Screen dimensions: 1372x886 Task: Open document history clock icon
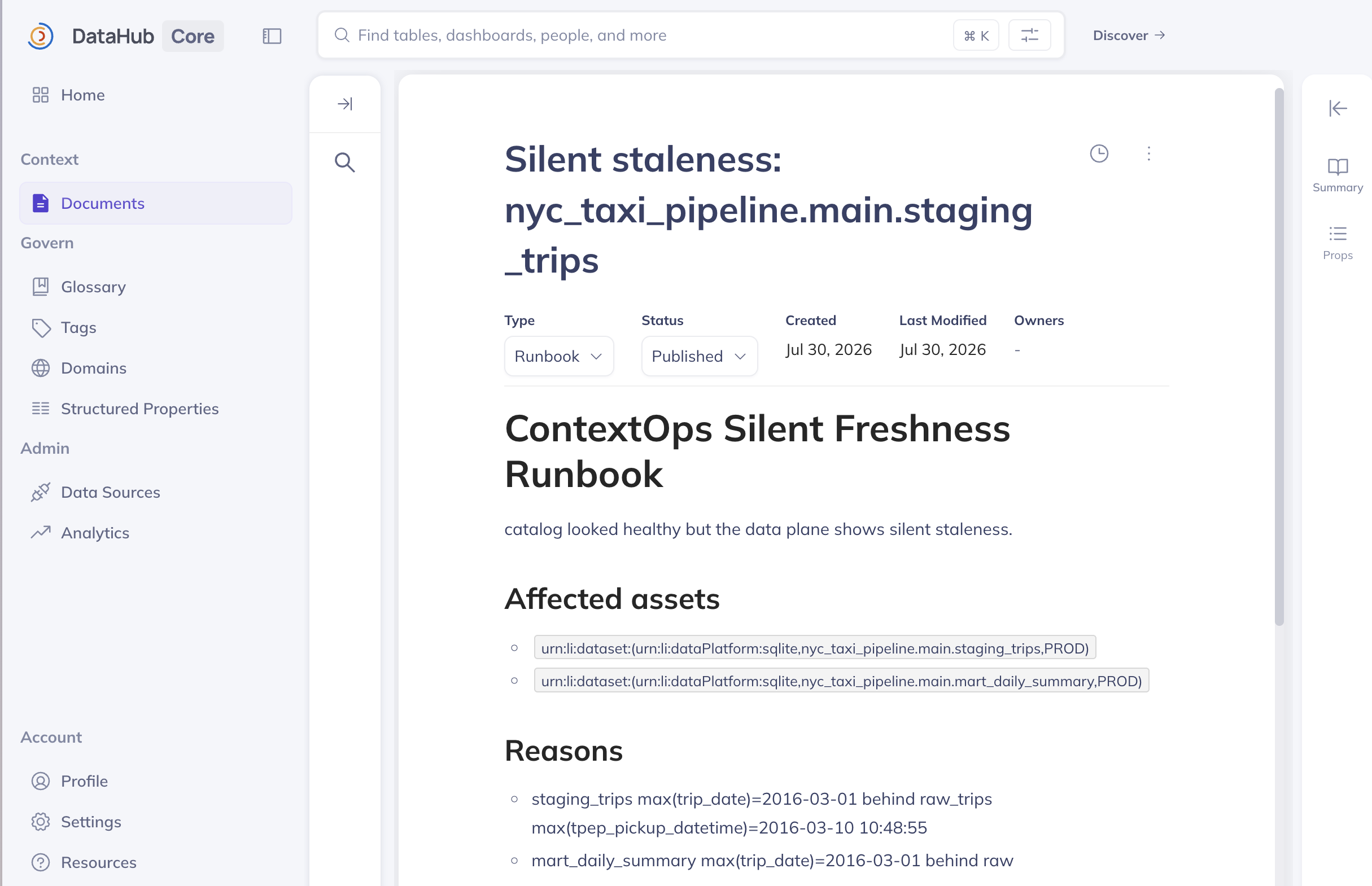1099,153
